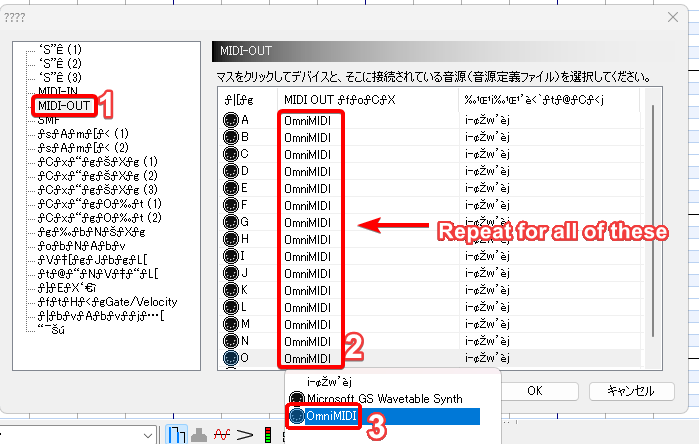Click the Microsoft GS Wavetable Synth icon
The width and height of the screenshot is (699, 444).
point(296,398)
